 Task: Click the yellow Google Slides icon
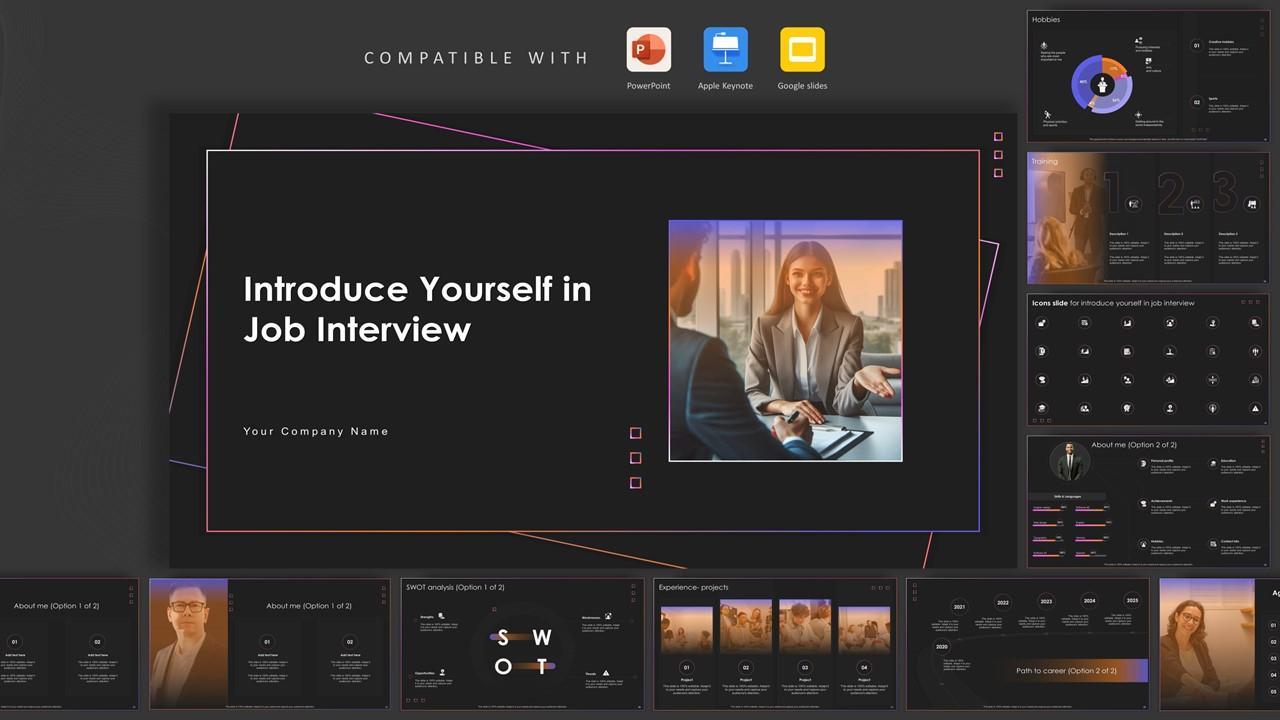pyautogui.click(x=802, y=49)
